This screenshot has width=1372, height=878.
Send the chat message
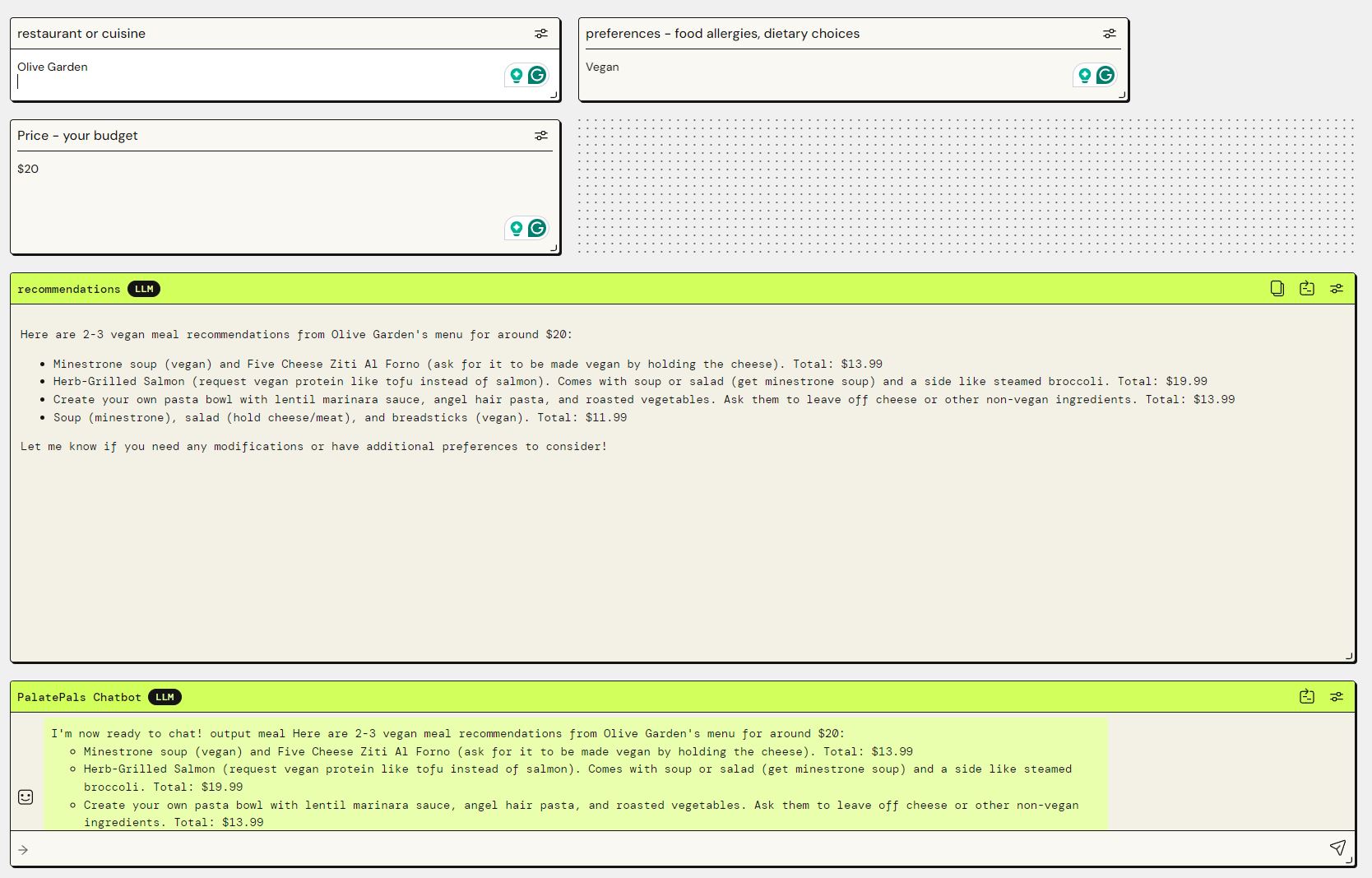[x=1337, y=848]
